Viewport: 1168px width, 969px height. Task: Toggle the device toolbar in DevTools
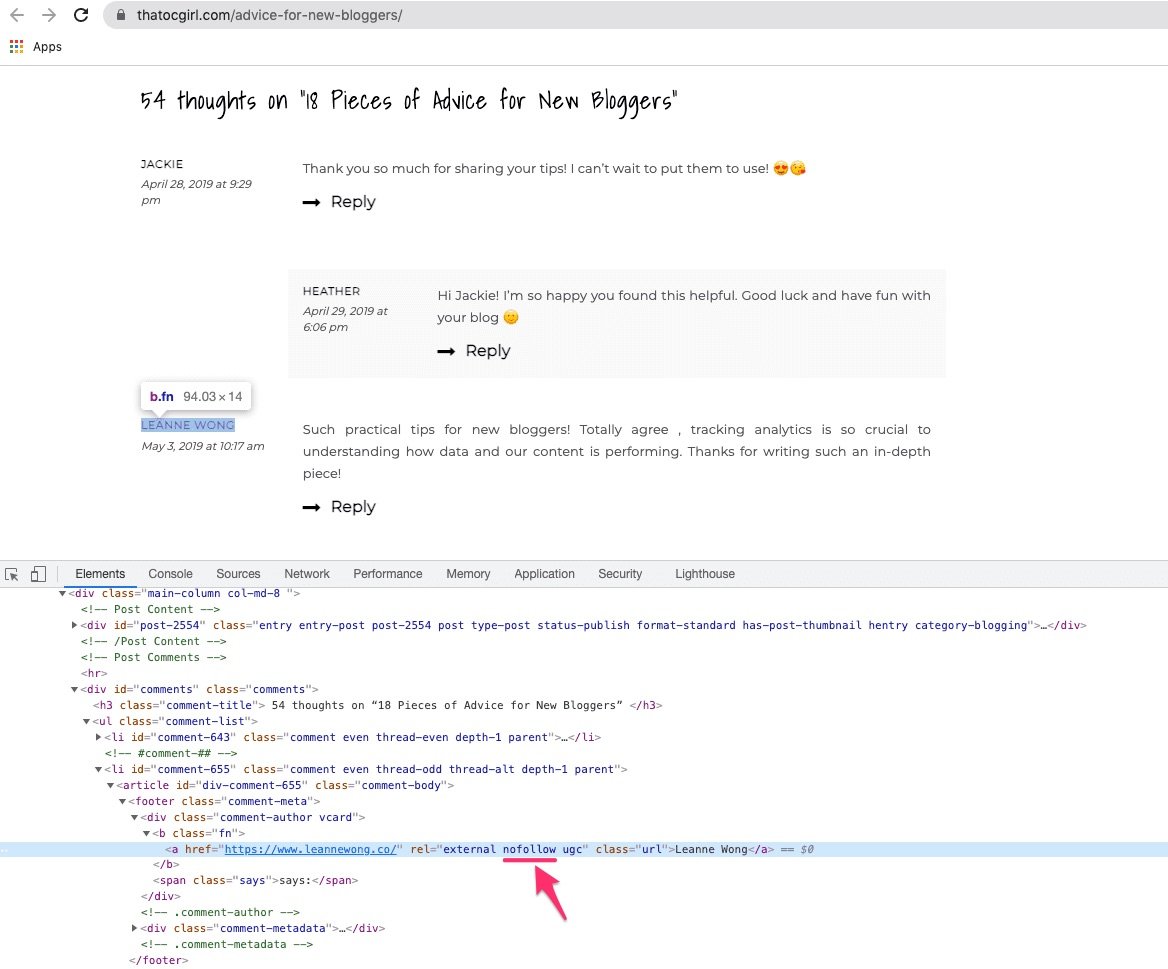click(38, 573)
